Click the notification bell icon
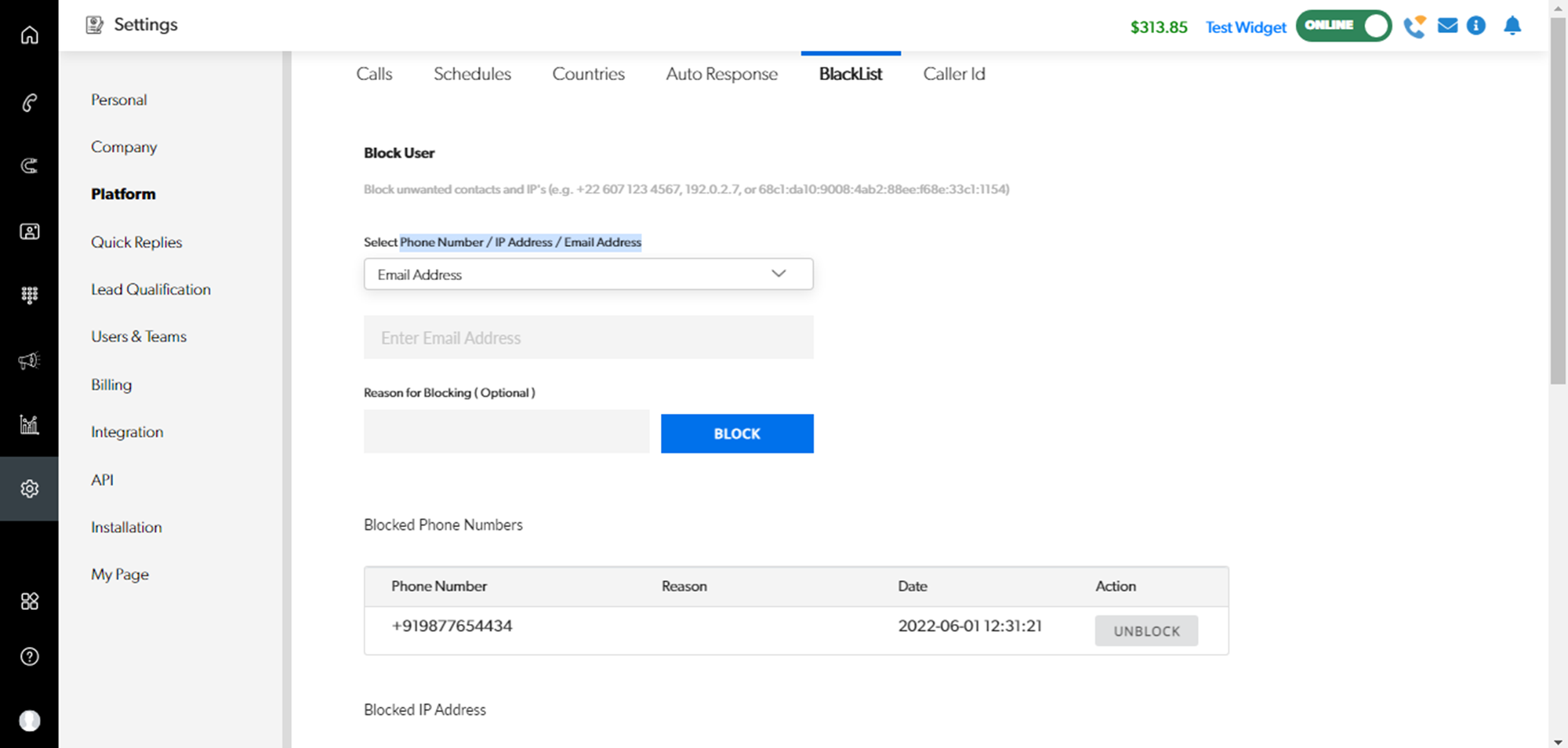 1512,26
